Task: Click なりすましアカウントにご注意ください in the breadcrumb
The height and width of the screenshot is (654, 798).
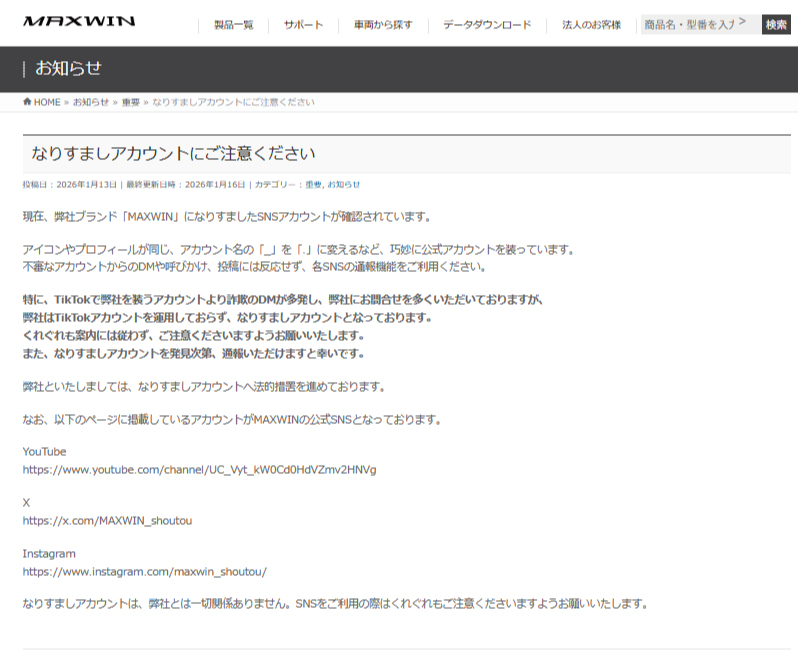Action: point(234,102)
